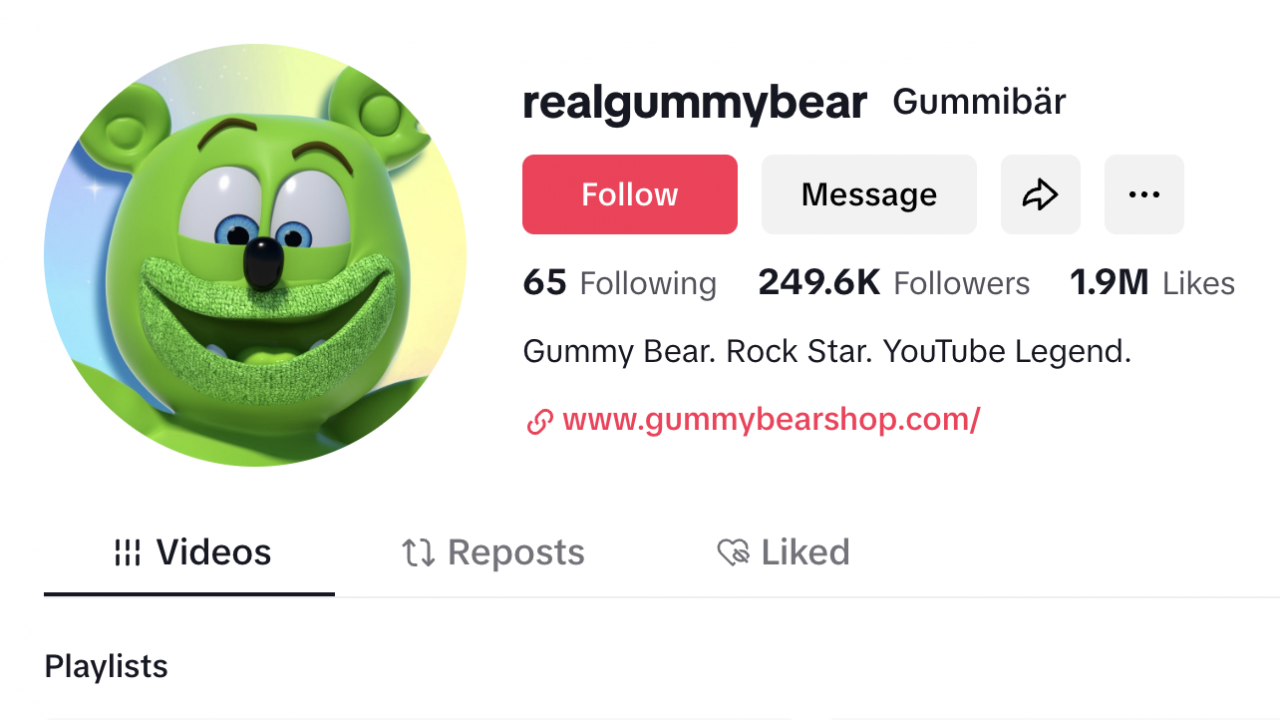The width and height of the screenshot is (1280, 720).
Task: Click the Gummy Bear Rock Star bio text
Action: point(827,351)
